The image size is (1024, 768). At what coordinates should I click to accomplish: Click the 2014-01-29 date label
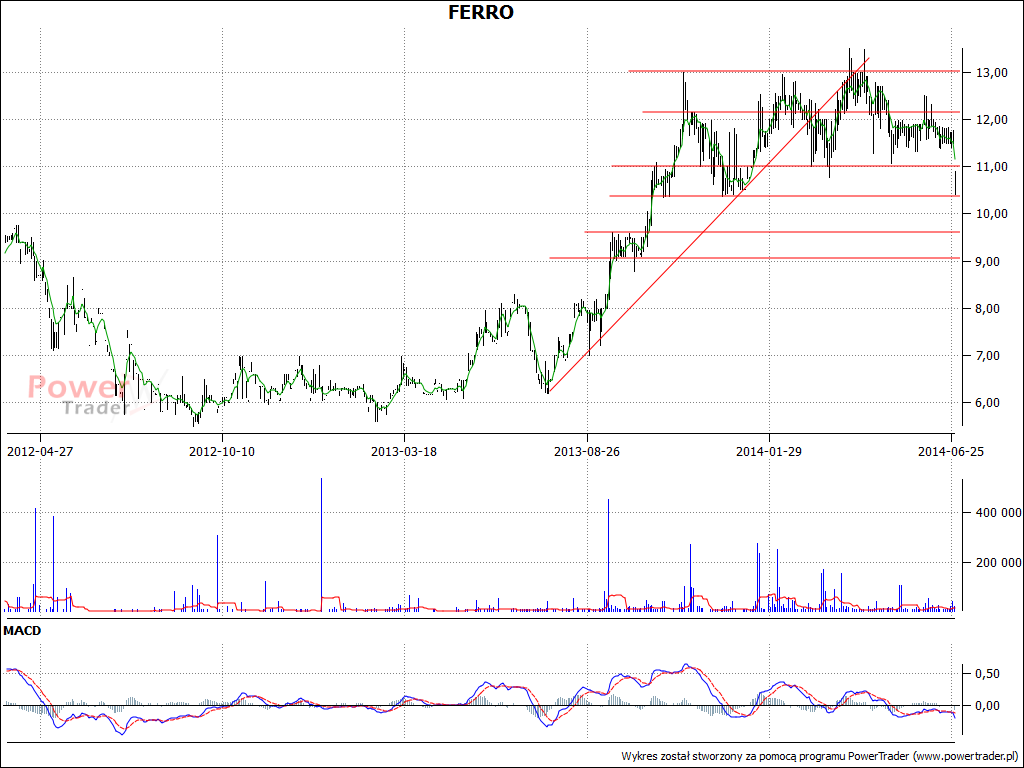tap(769, 451)
